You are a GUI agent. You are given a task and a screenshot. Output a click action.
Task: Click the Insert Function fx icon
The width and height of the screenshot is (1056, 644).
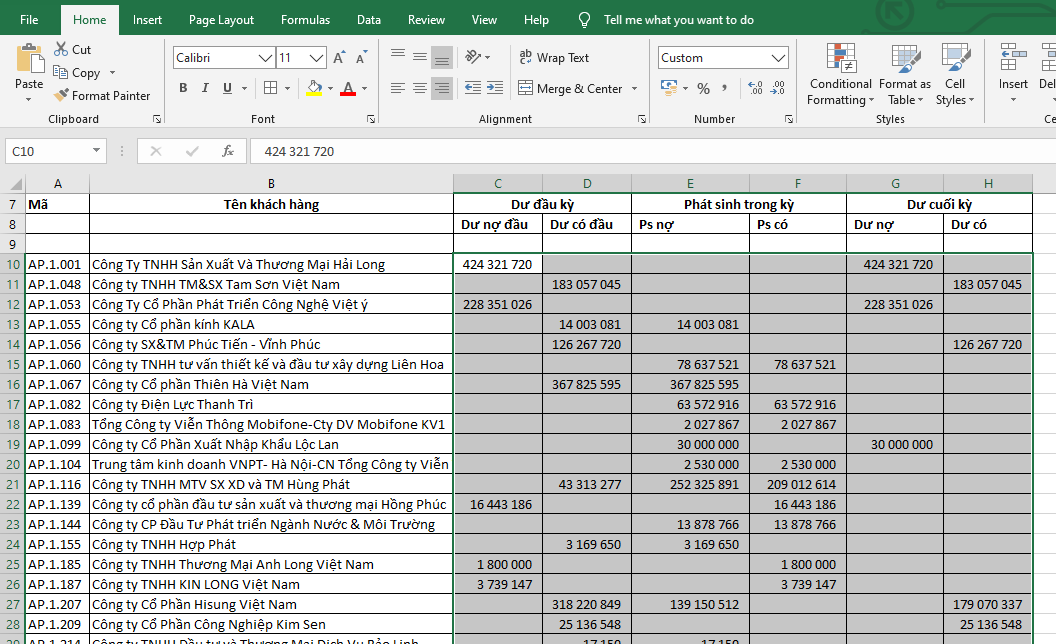(x=228, y=151)
